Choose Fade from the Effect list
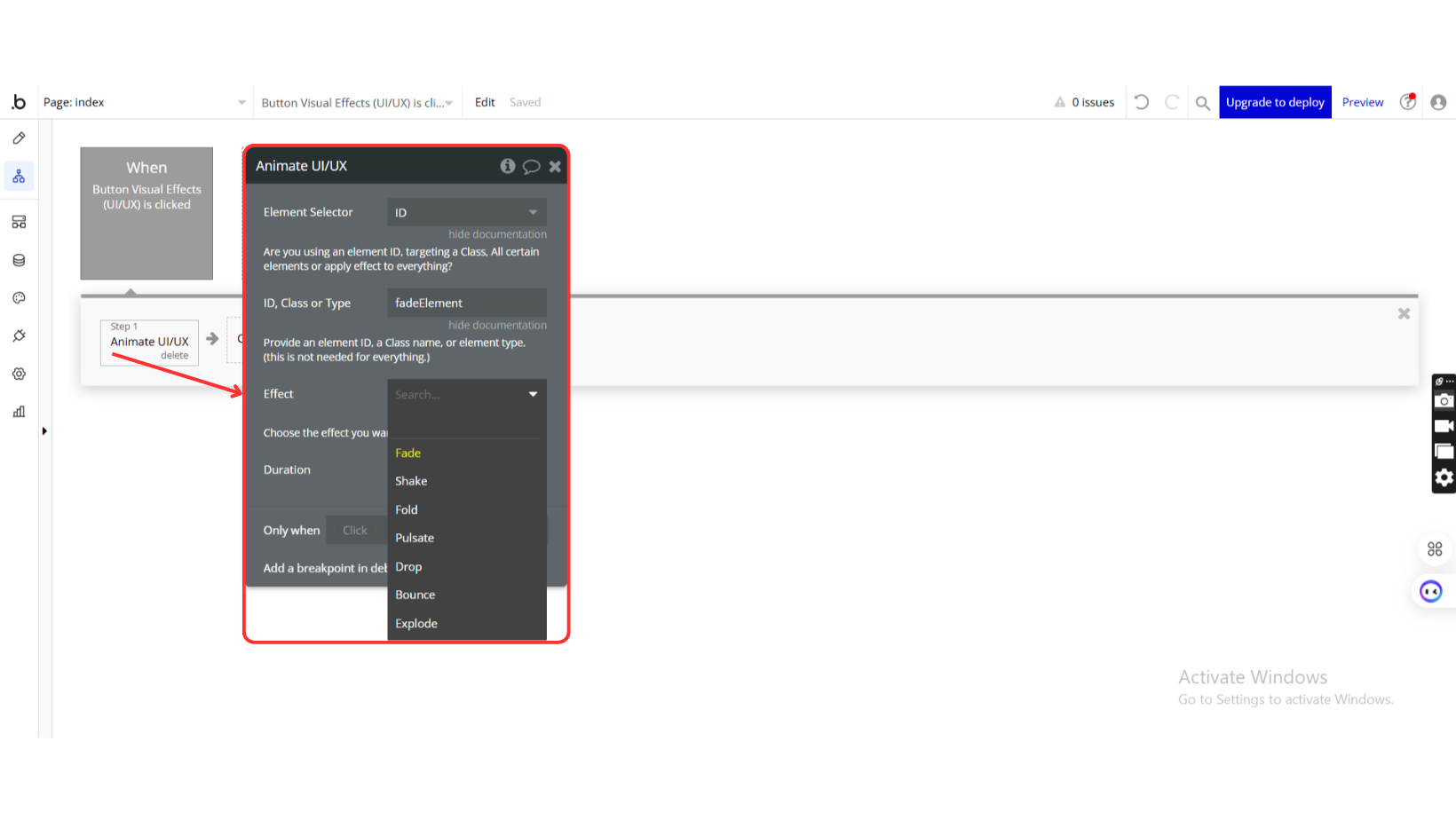Screen dimensions: 1456x820 tap(408, 453)
